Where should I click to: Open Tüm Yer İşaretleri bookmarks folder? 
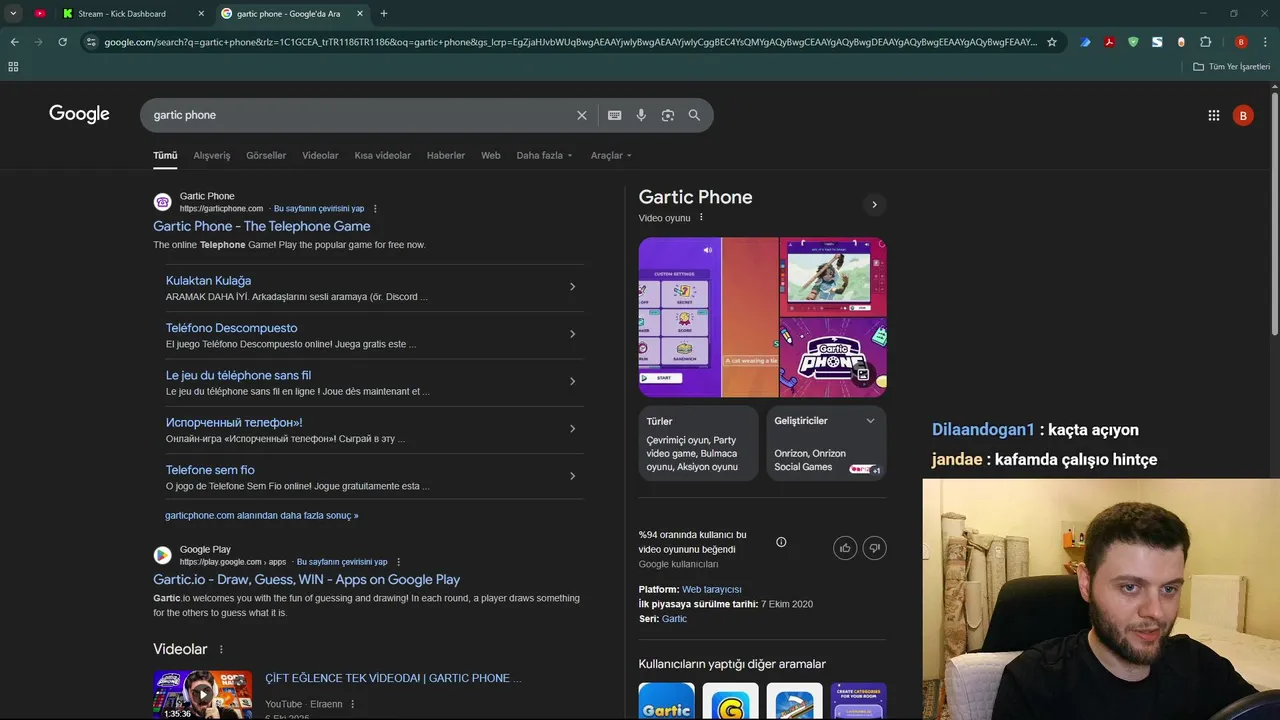(1232, 67)
